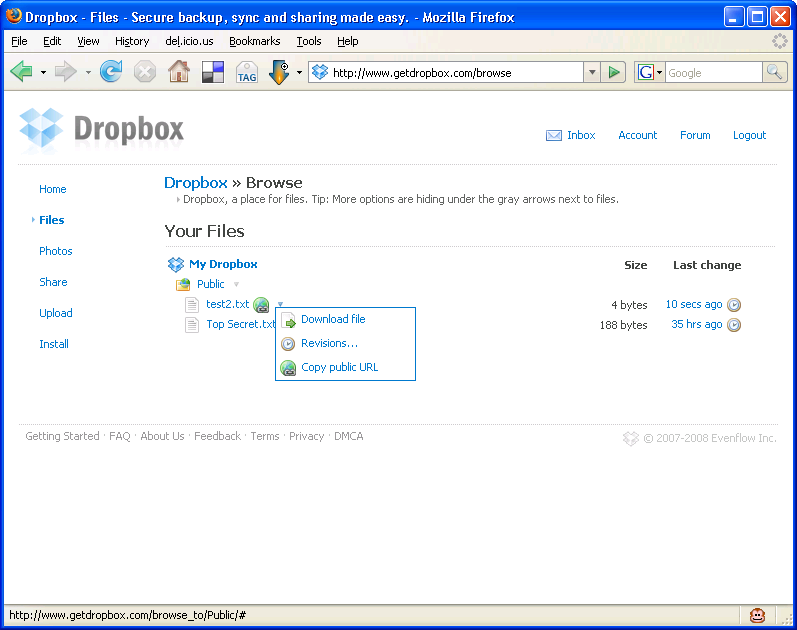Click the Dropbox breadcrumb link
The width and height of the screenshot is (797, 630).
tap(196, 183)
